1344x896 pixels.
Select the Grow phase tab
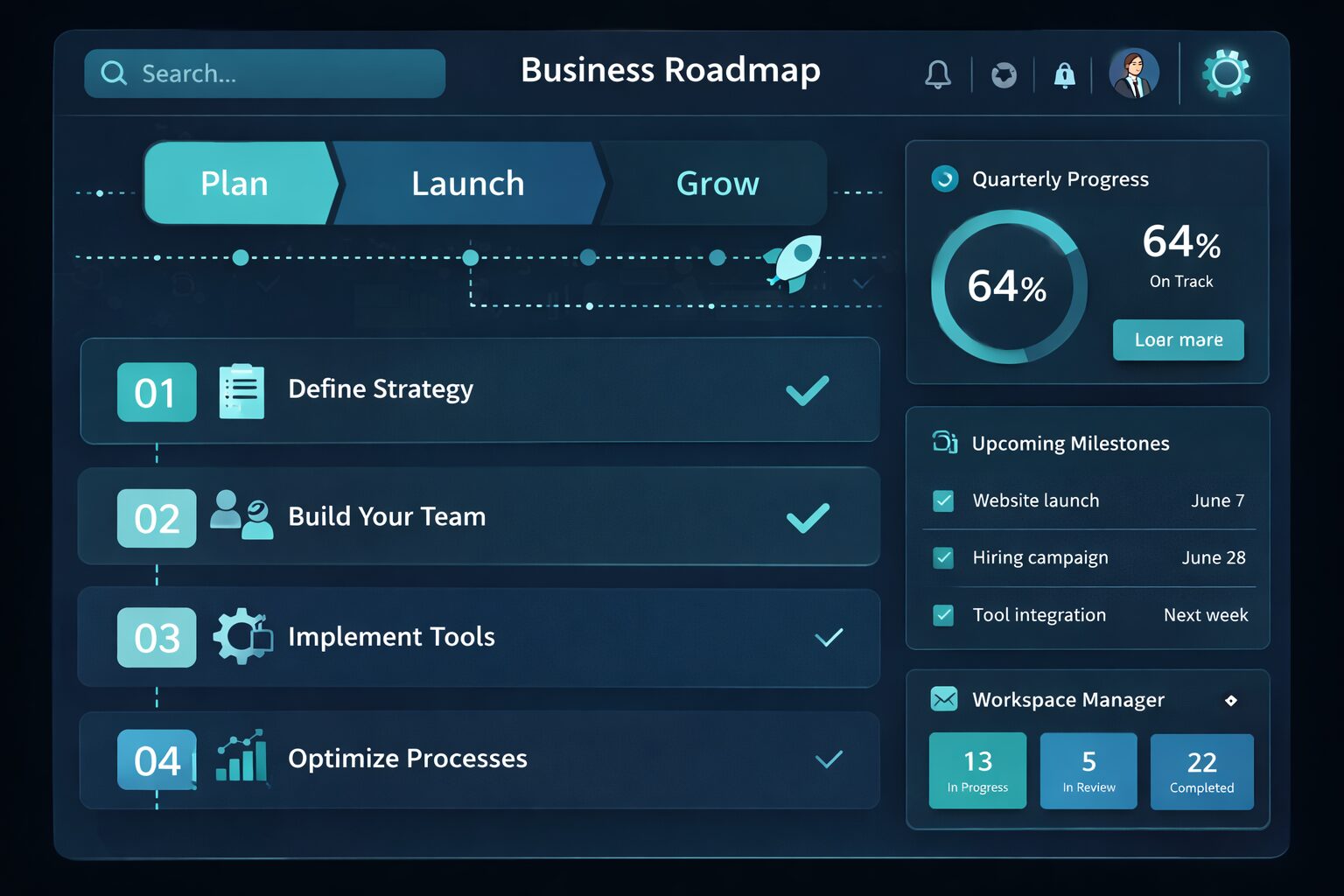coord(717,184)
